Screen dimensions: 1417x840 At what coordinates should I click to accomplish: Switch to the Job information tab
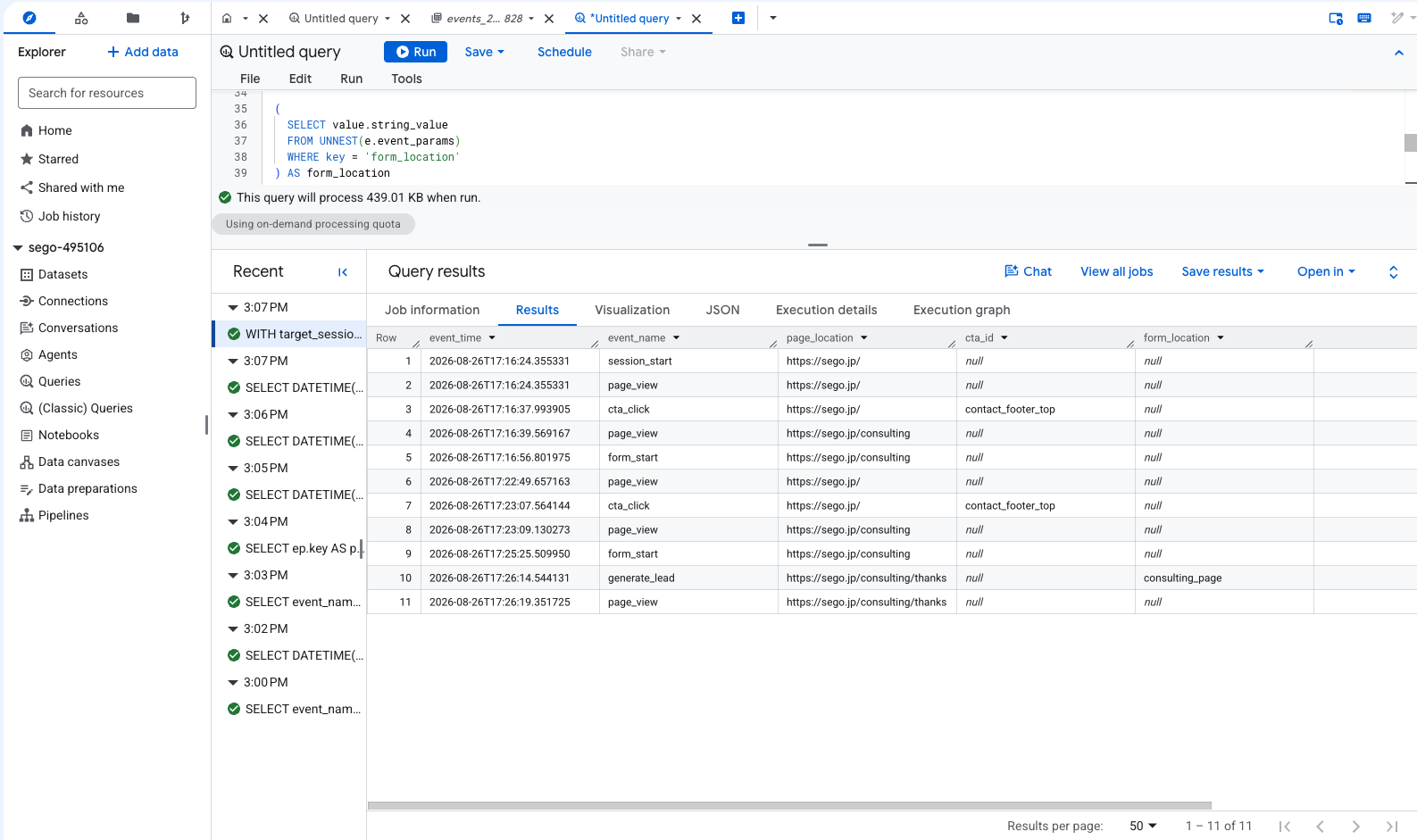[x=432, y=310]
